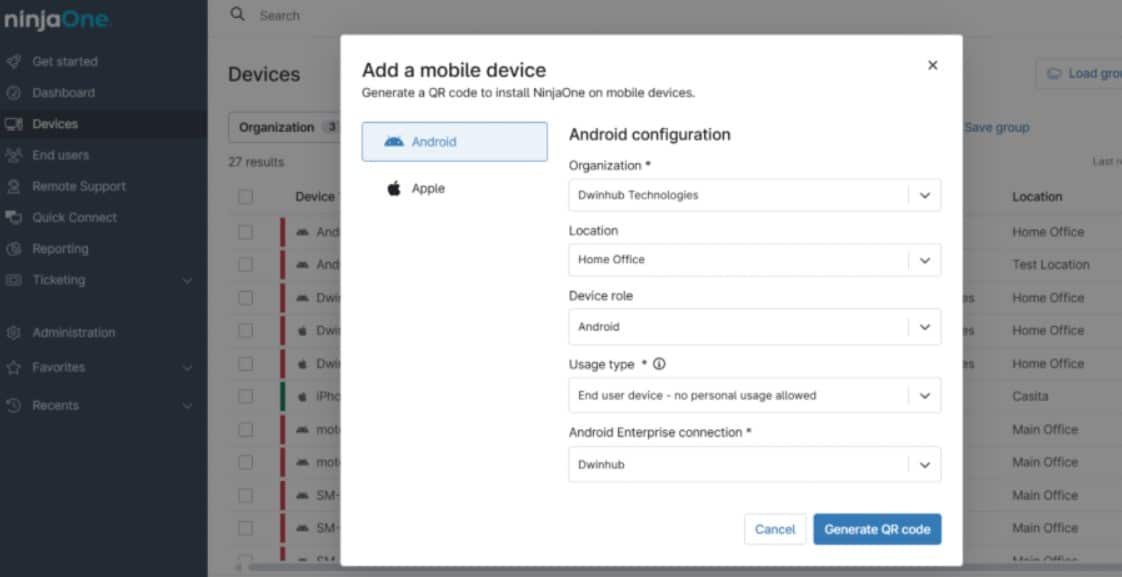The image size is (1122, 577).
Task: Open the Device role dropdown
Action: [x=755, y=326]
